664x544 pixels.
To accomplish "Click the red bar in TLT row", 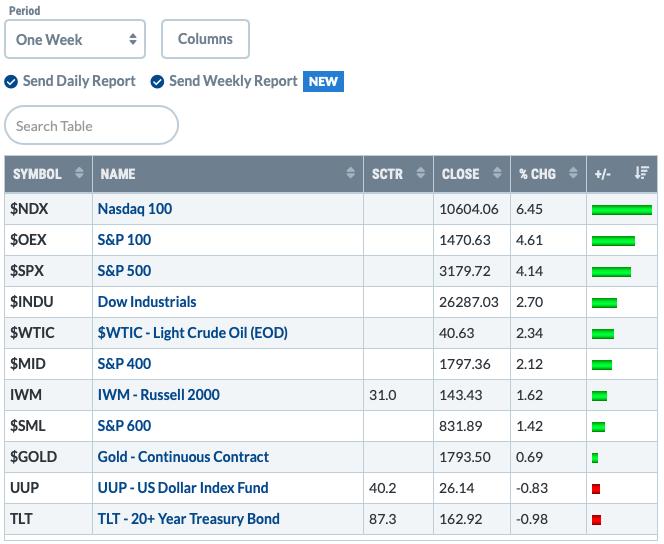I will point(596,520).
